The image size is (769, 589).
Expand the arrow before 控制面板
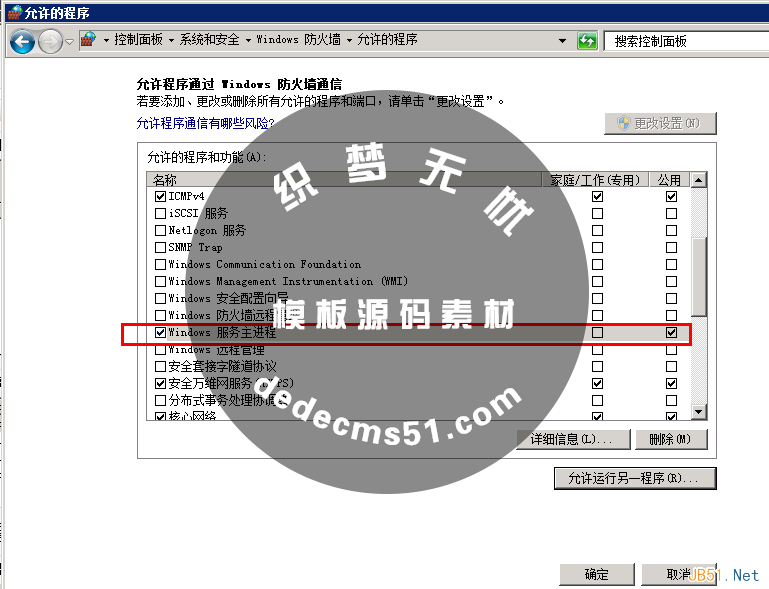click(x=106, y=41)
